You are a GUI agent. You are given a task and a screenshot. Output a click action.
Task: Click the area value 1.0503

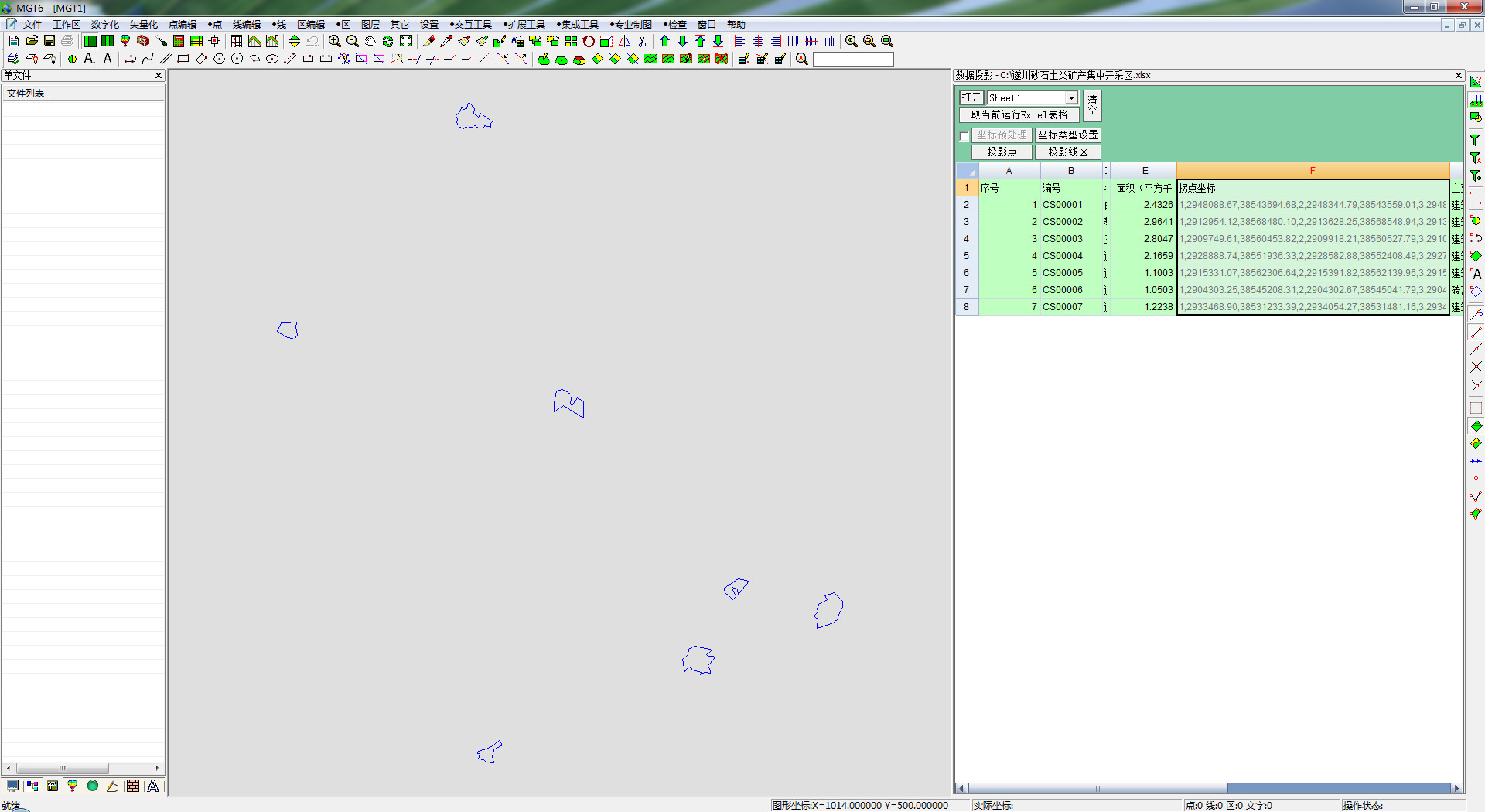[1145, 290]
